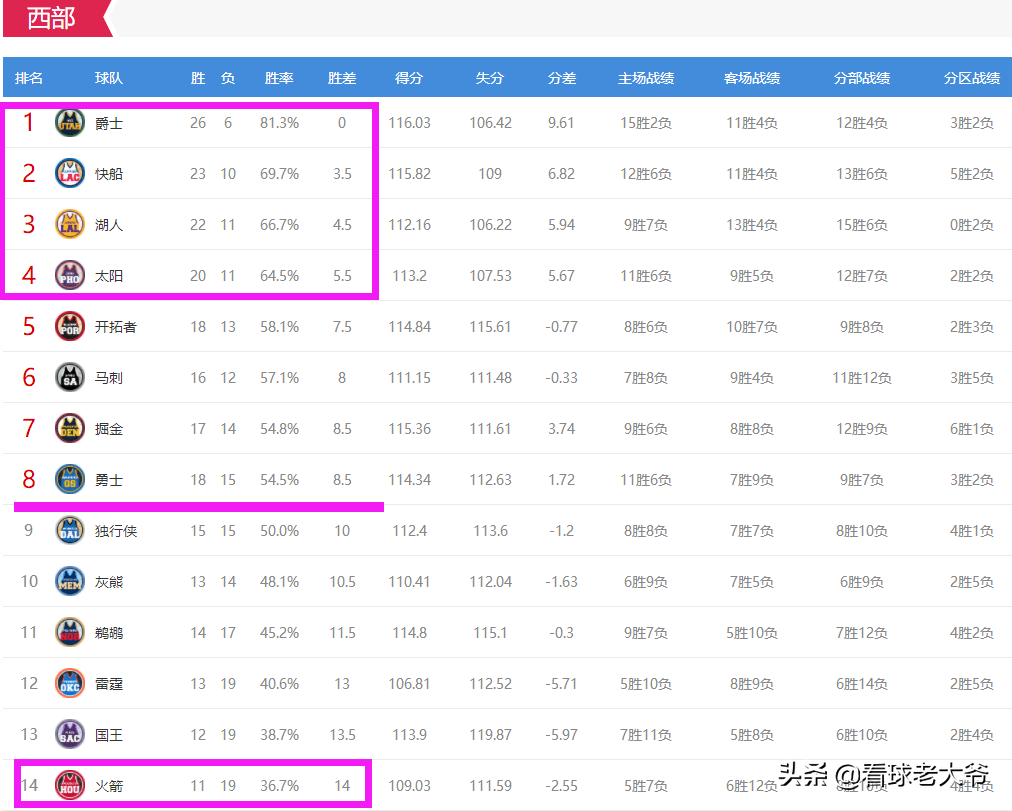Click the Rockets (火箭) team logo

coord(68,785)
